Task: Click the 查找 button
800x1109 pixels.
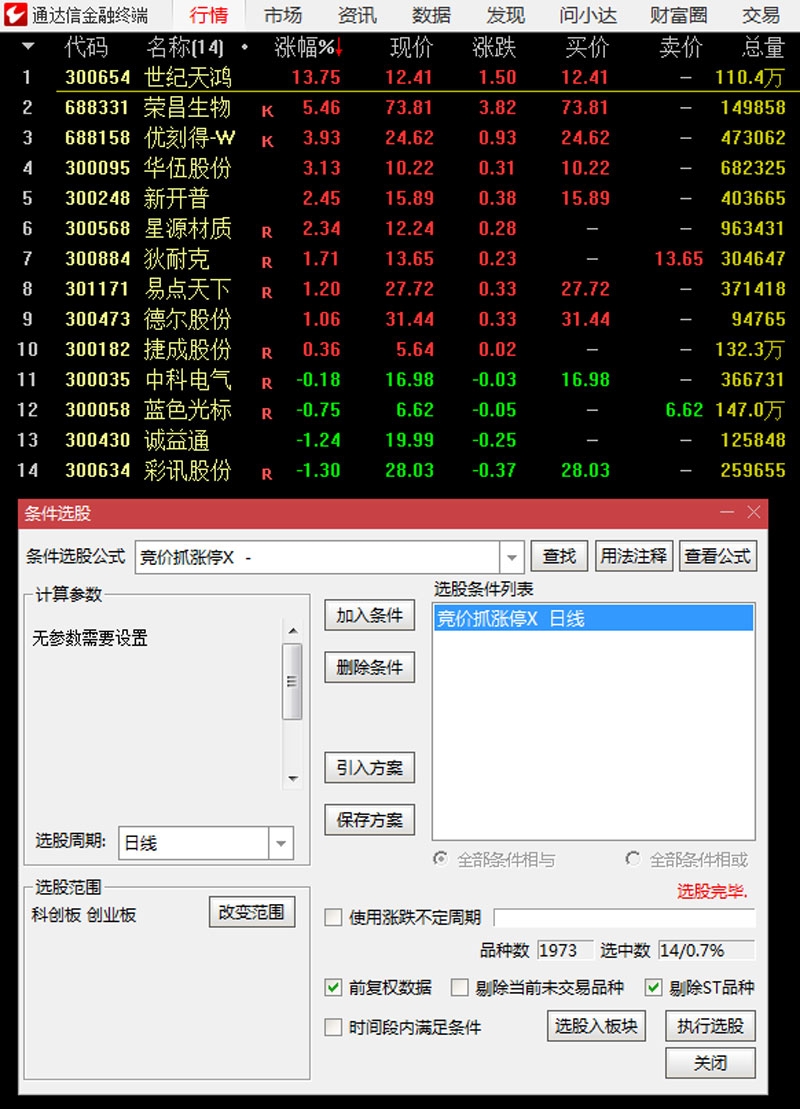Action: (559, 557)
